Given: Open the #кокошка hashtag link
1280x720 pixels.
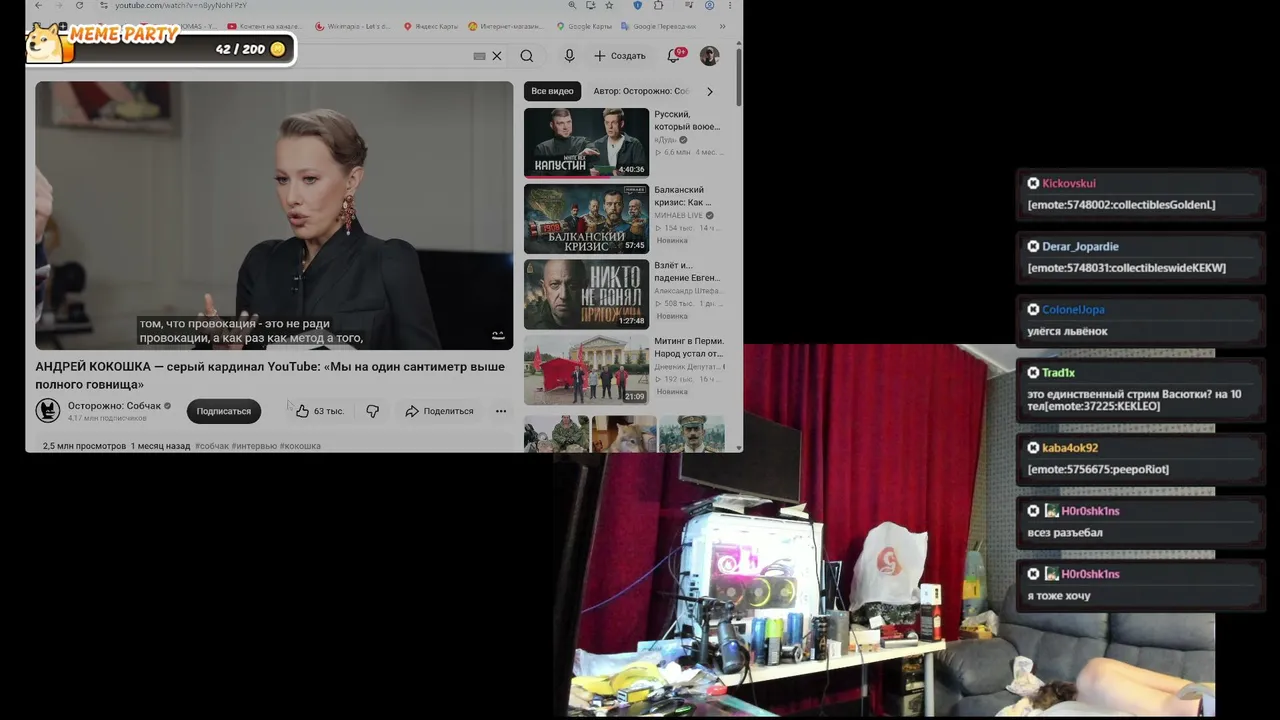Looking at the screenshot, I should coord(300,446).
